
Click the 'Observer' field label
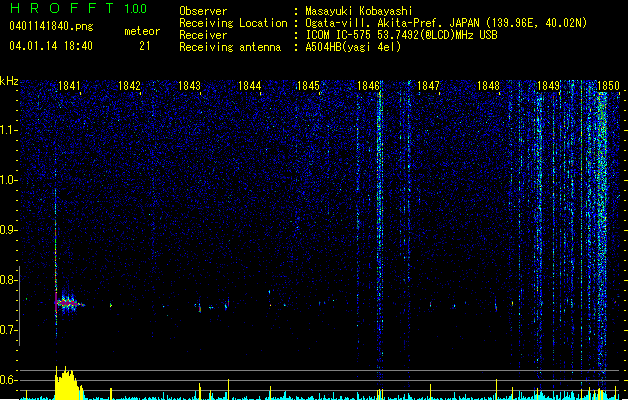click(203, 11)
